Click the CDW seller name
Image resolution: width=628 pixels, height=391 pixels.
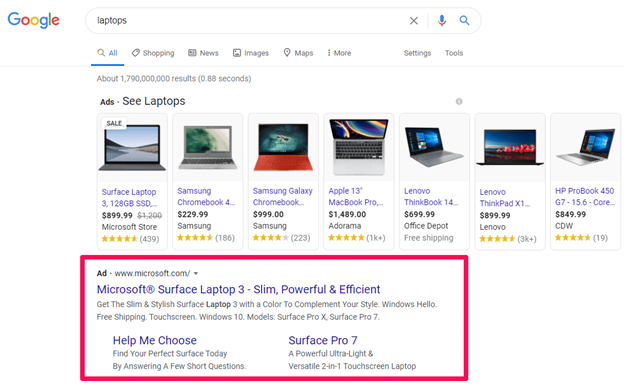(x=564, y=226)
